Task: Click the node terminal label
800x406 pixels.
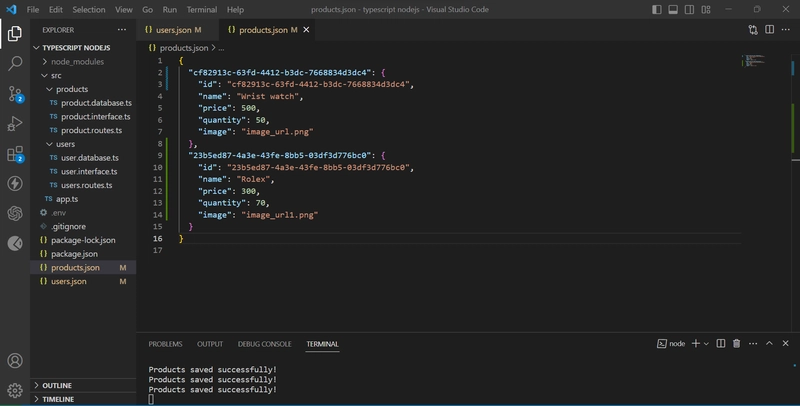Action: (x=671, y=344)
